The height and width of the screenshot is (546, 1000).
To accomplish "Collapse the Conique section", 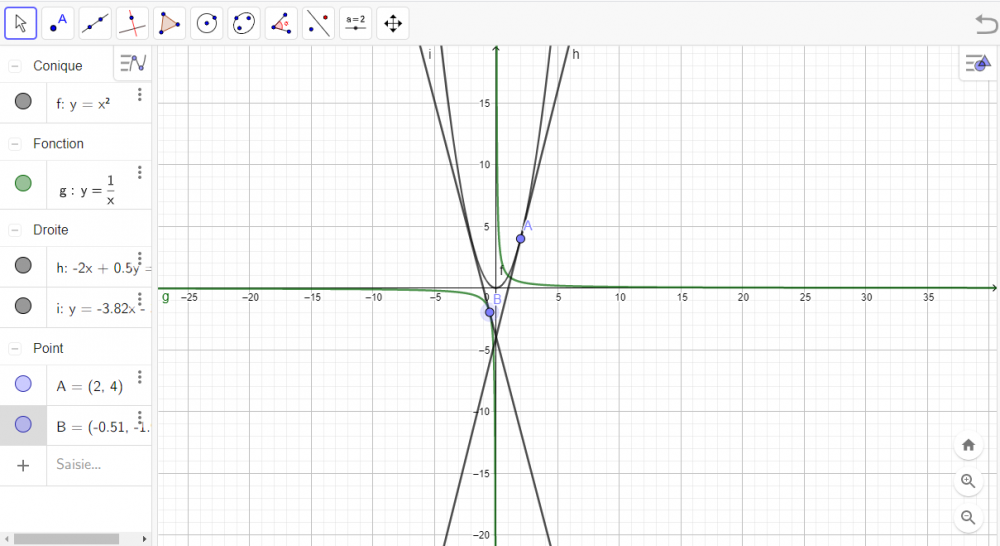I will (15, 66).
